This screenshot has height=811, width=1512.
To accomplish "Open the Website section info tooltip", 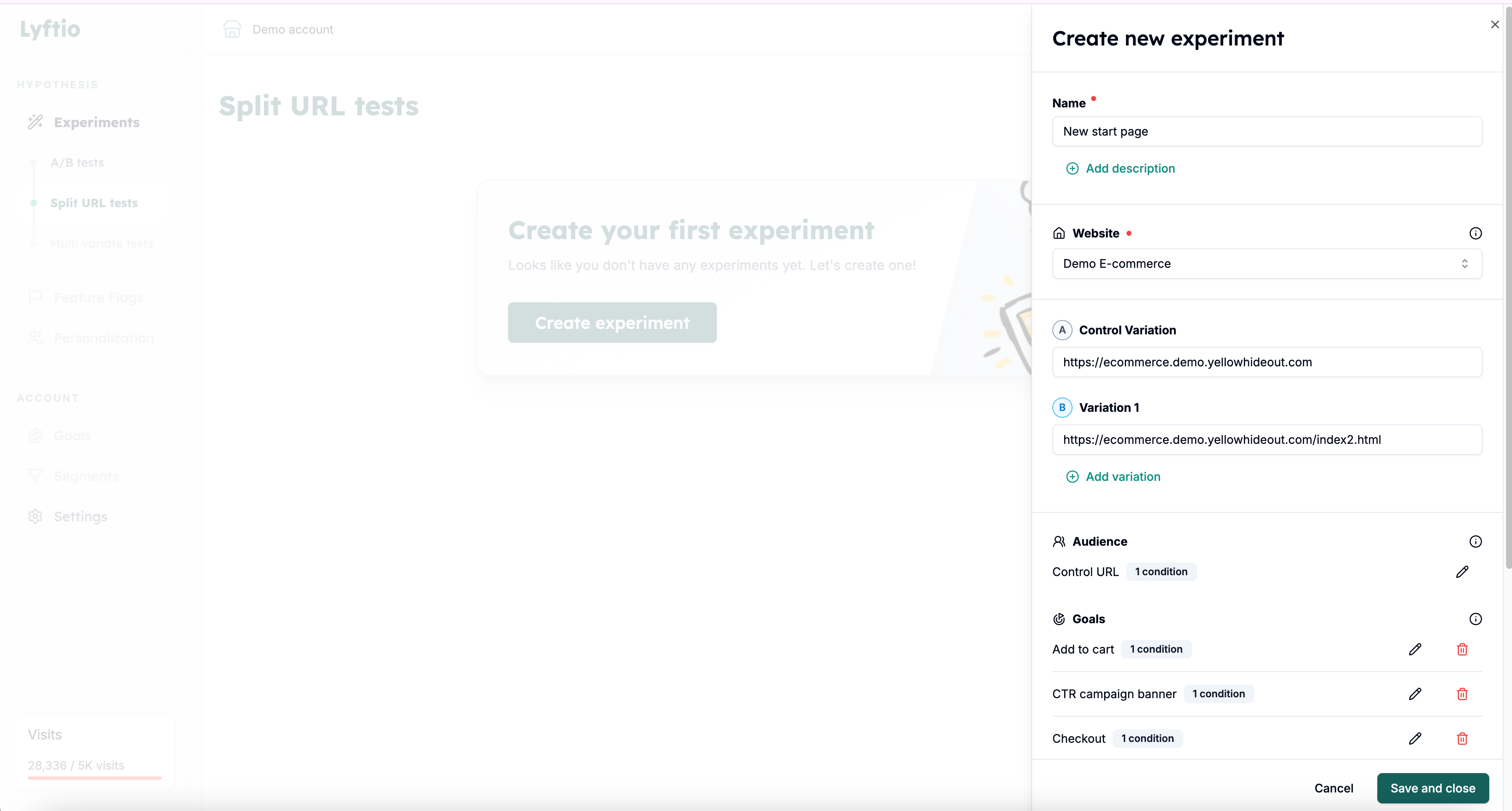I will click(x=1476, y=233).
